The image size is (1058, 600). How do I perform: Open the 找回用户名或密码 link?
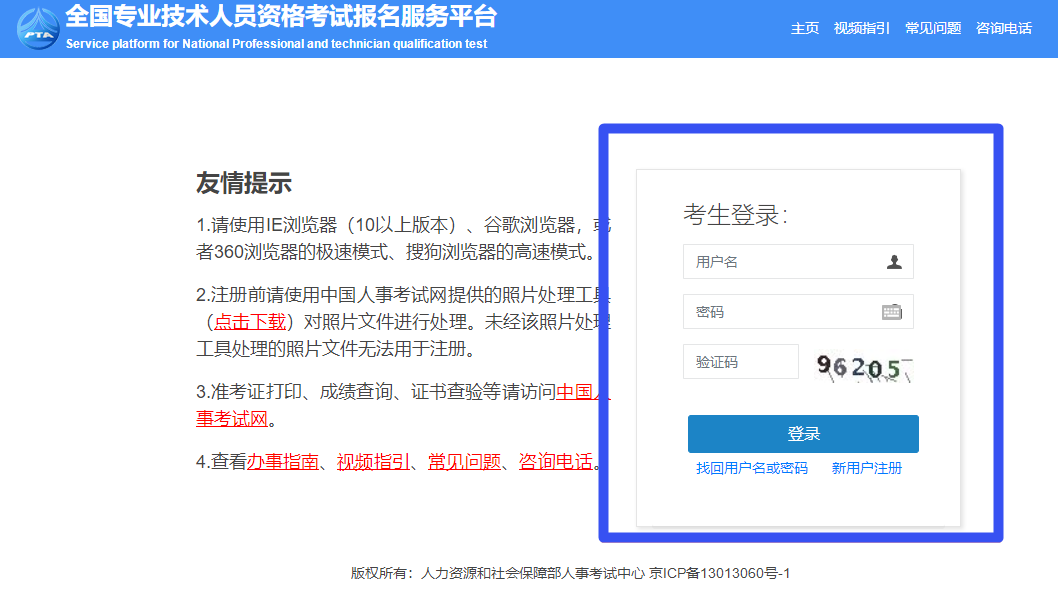click(752, 468)
